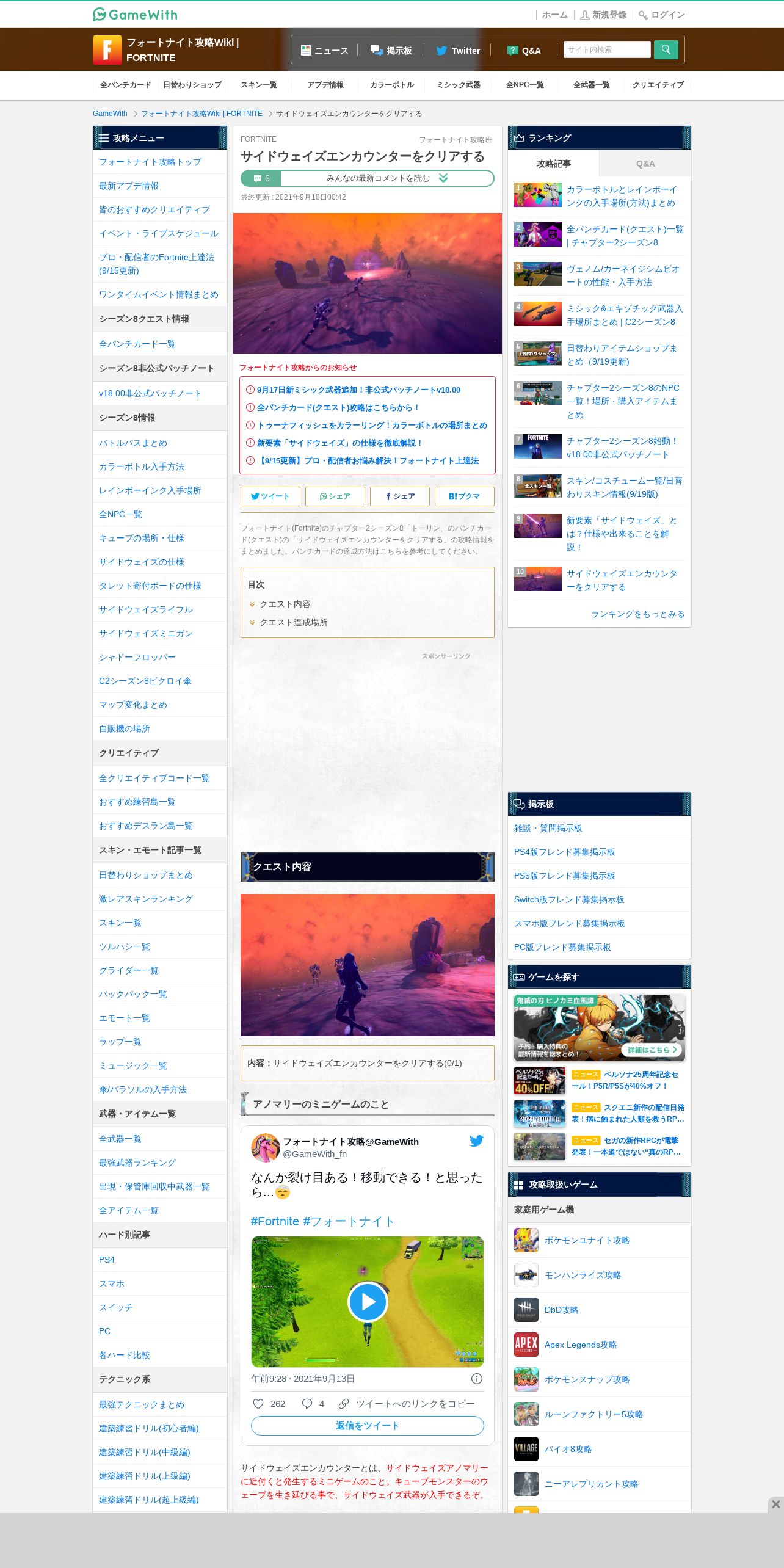This screenshot has height=1568, width=784.
Task: Click the tweet heart like icon
Action: tap(258, 1403)
